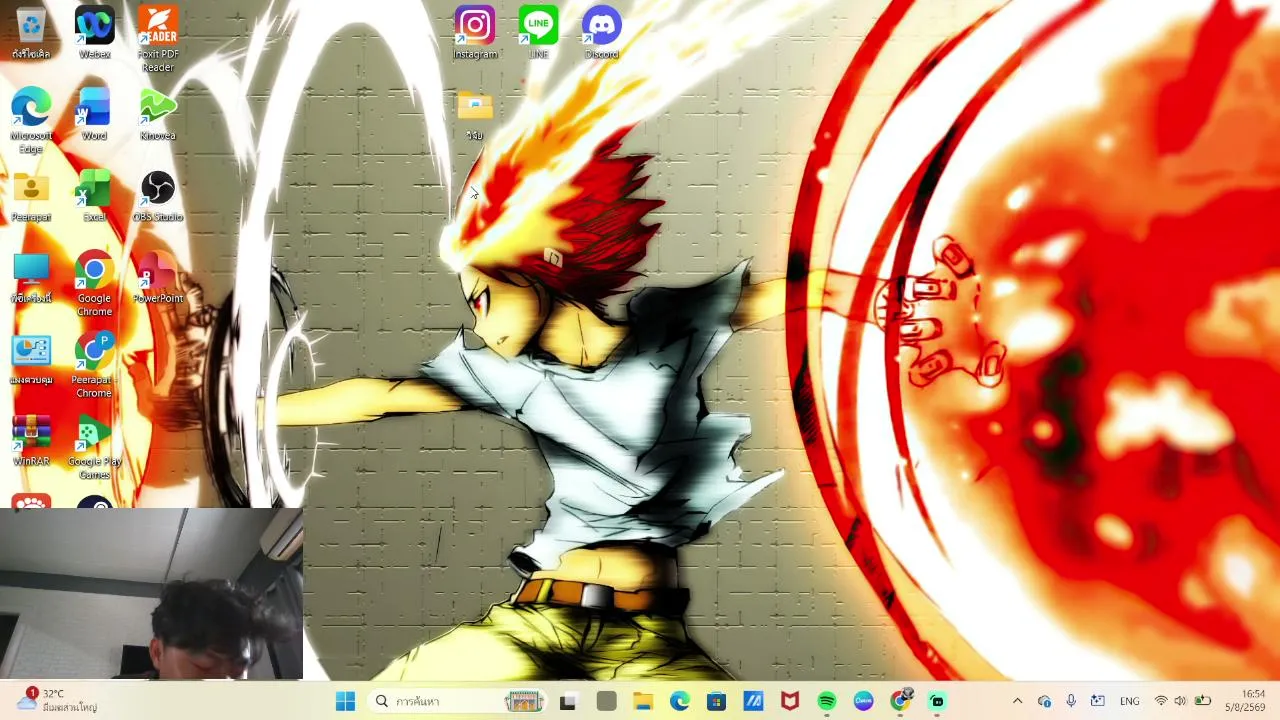
Task: Select the Microsoft Edge desktop shortcut
Action: point(31,121)
